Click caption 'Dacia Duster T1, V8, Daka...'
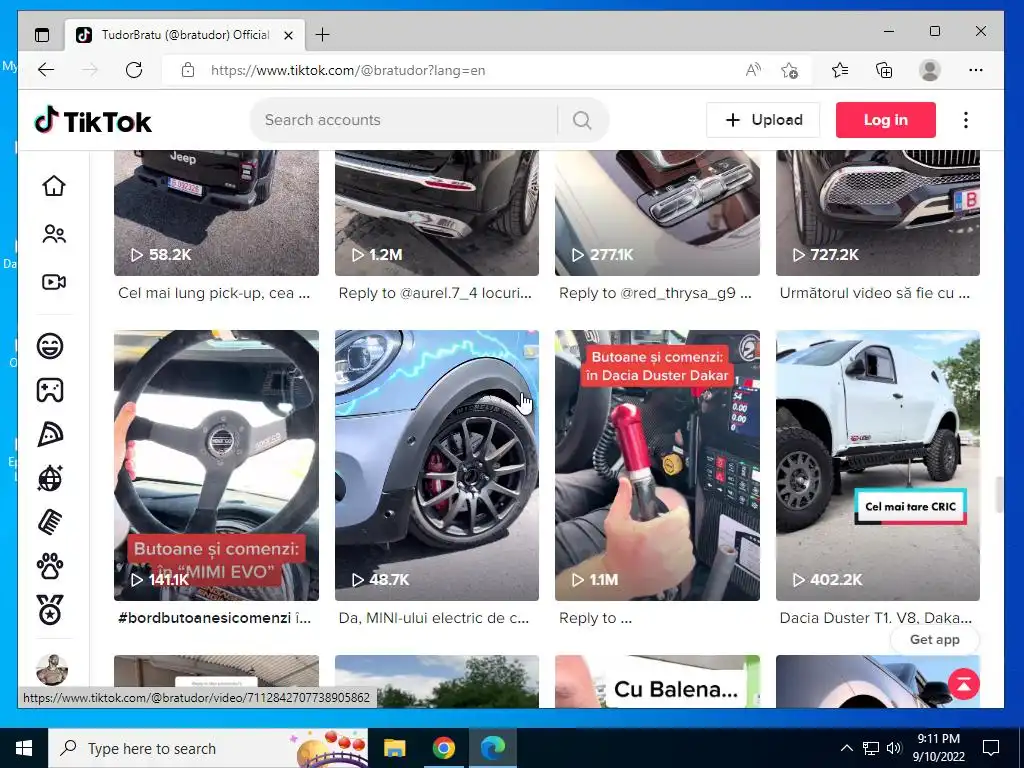 876,618
